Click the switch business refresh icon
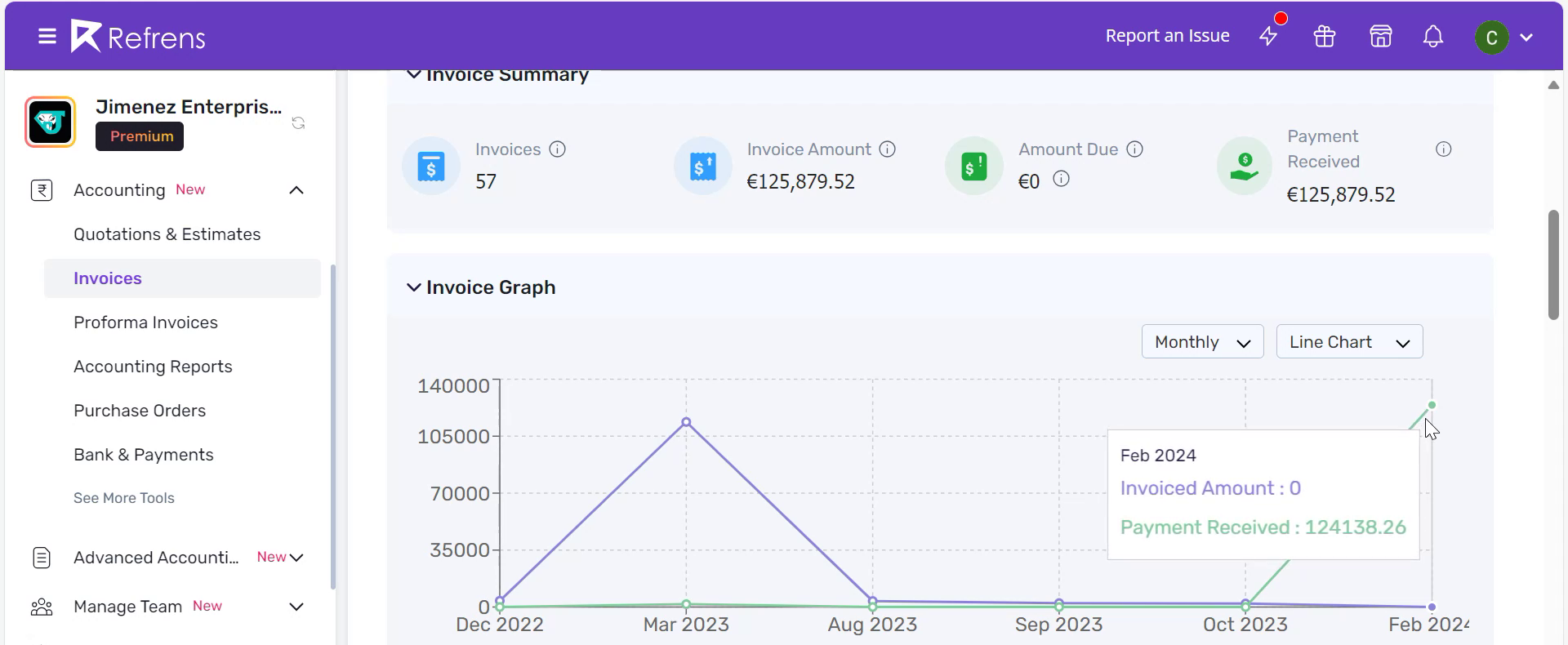This screenshot has height=645, width=1568. [x=298, y=122]
